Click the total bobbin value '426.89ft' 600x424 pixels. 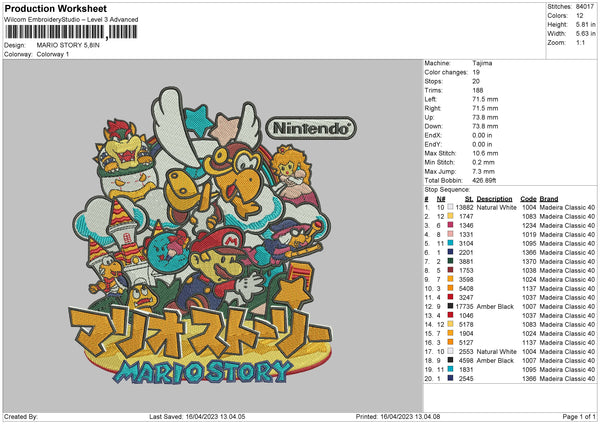pos(484,180)
